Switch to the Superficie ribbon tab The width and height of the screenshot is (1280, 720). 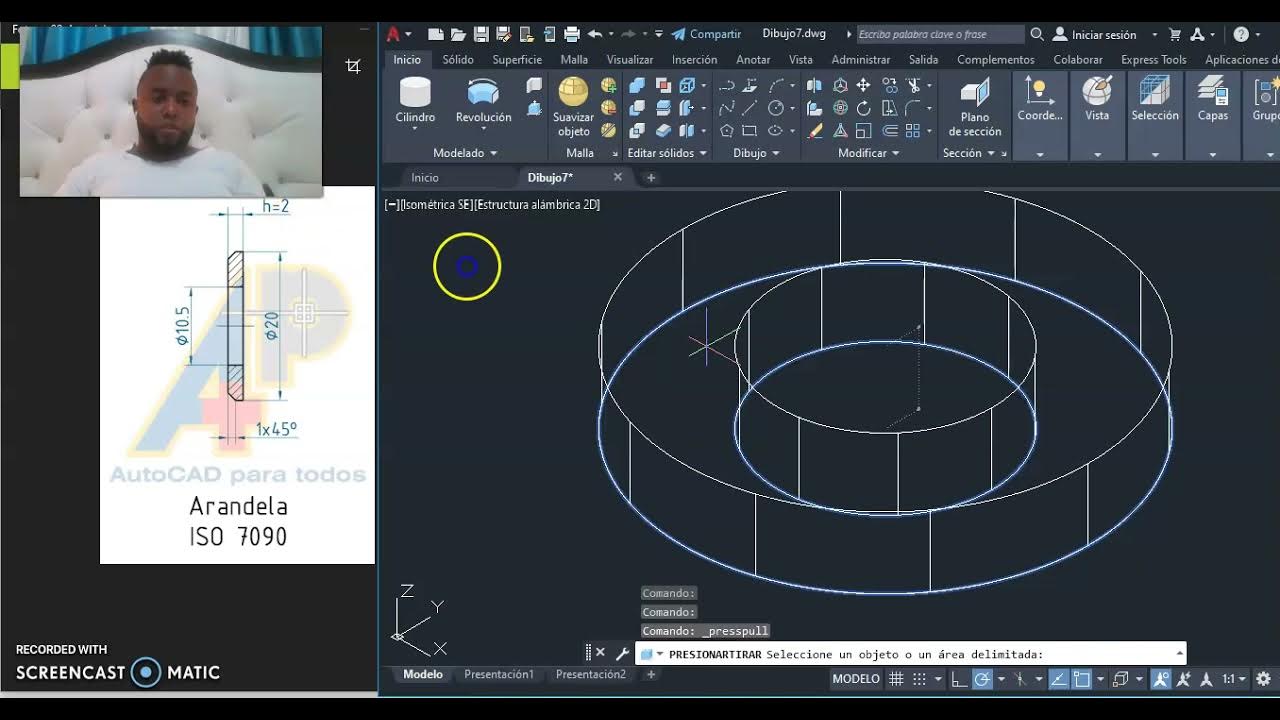click(517, 60)
